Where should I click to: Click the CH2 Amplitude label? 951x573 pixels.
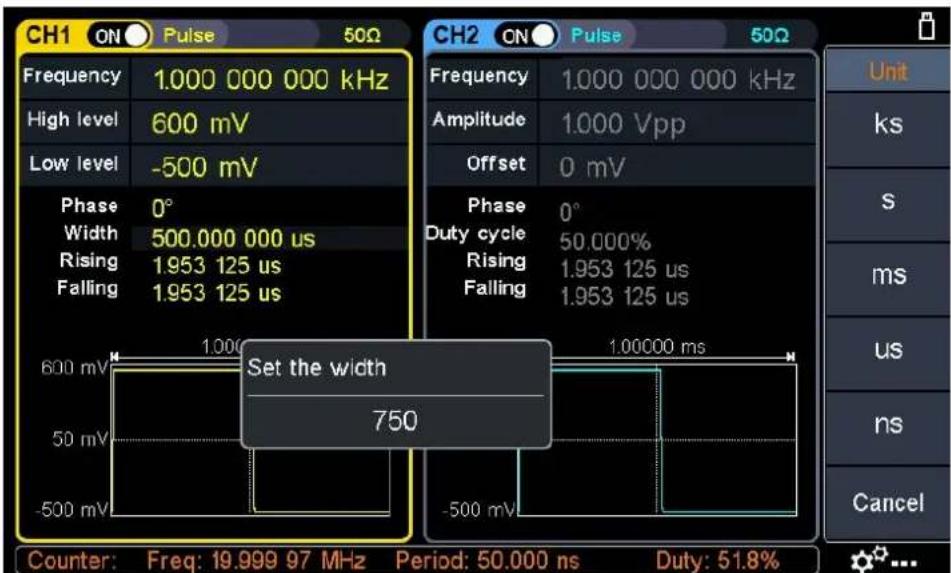[479, 119]
